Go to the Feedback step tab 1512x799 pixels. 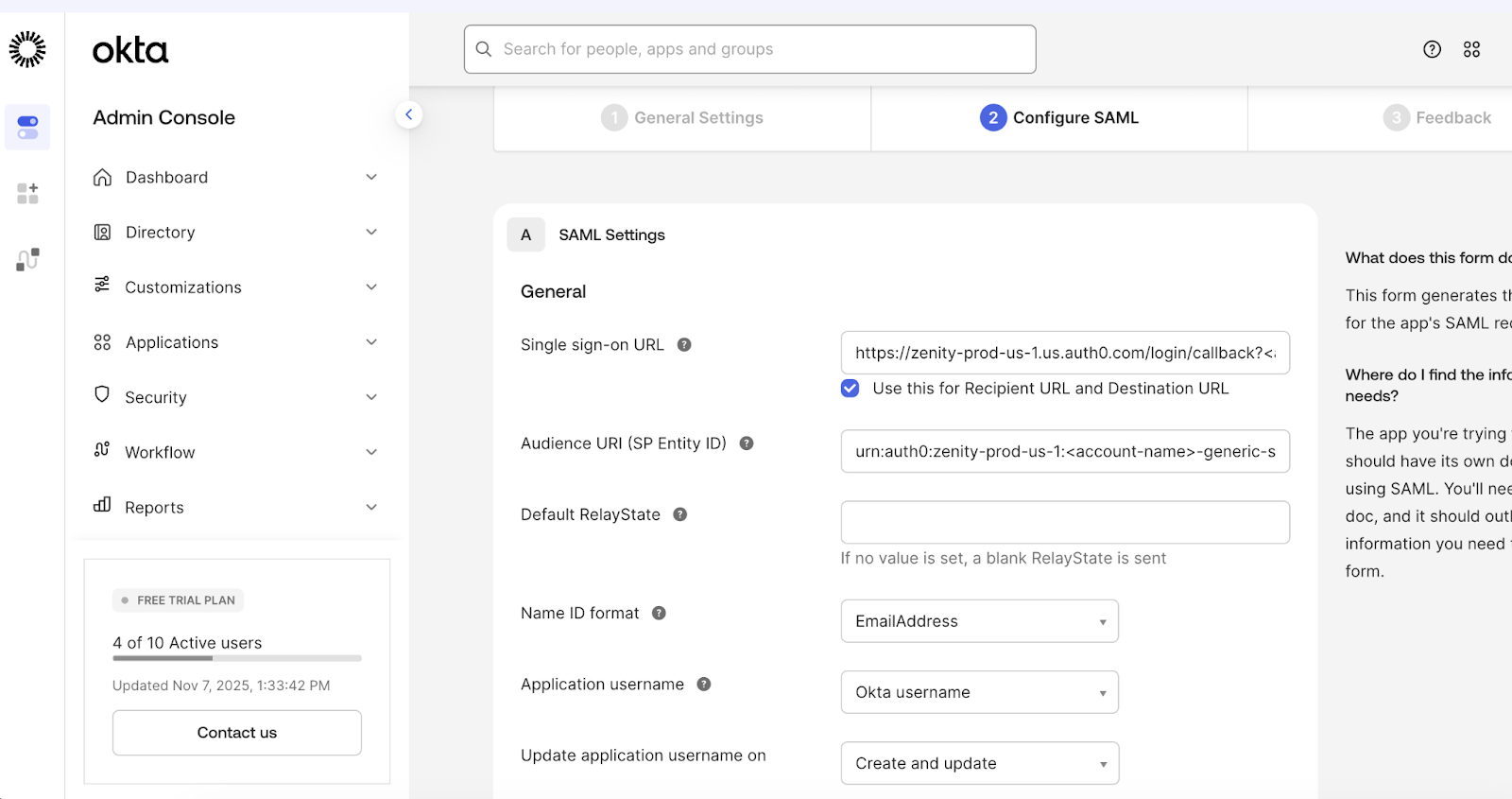tap(1437, 118)
